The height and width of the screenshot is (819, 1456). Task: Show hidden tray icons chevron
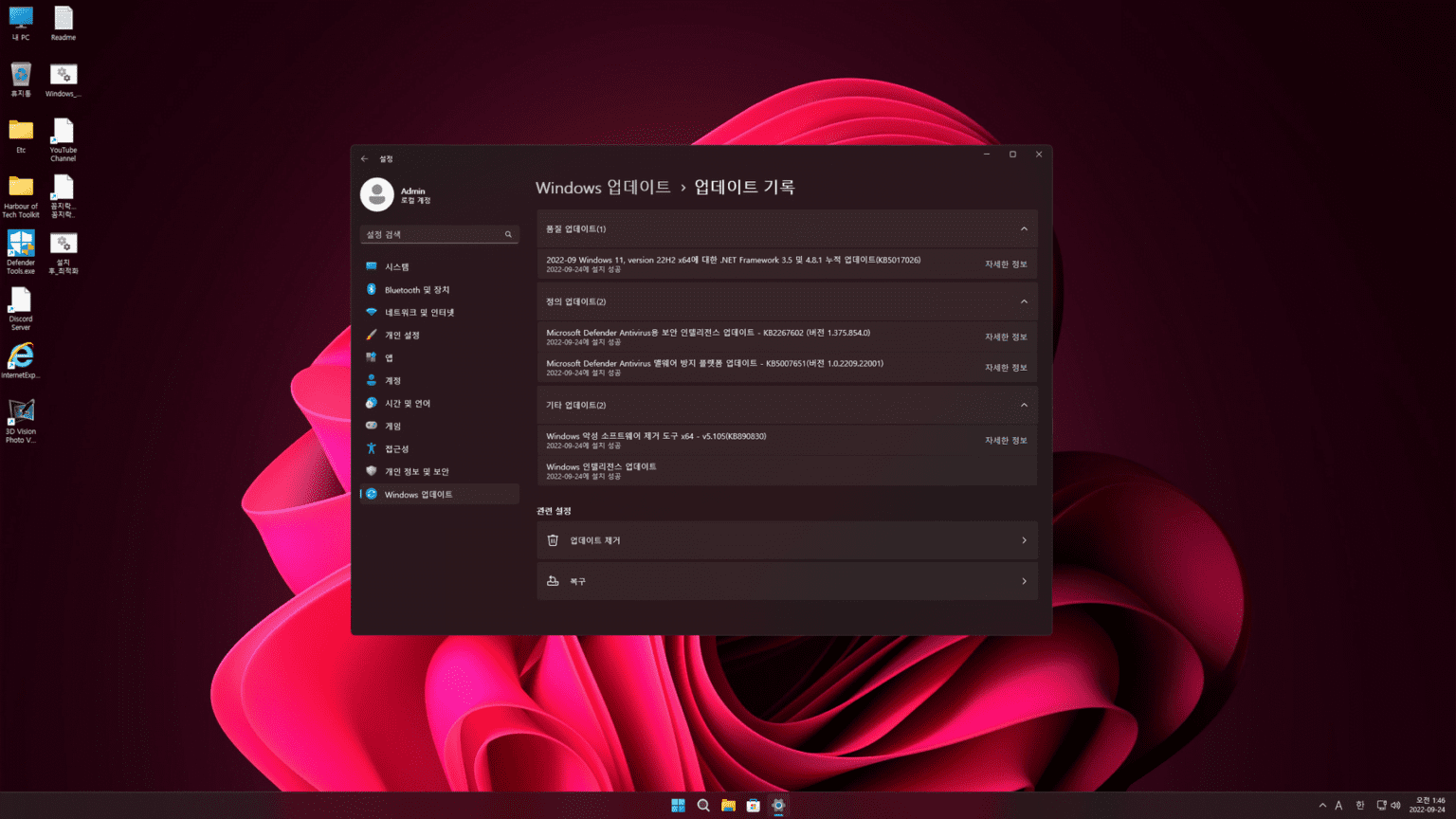(x=1322, y=806)
